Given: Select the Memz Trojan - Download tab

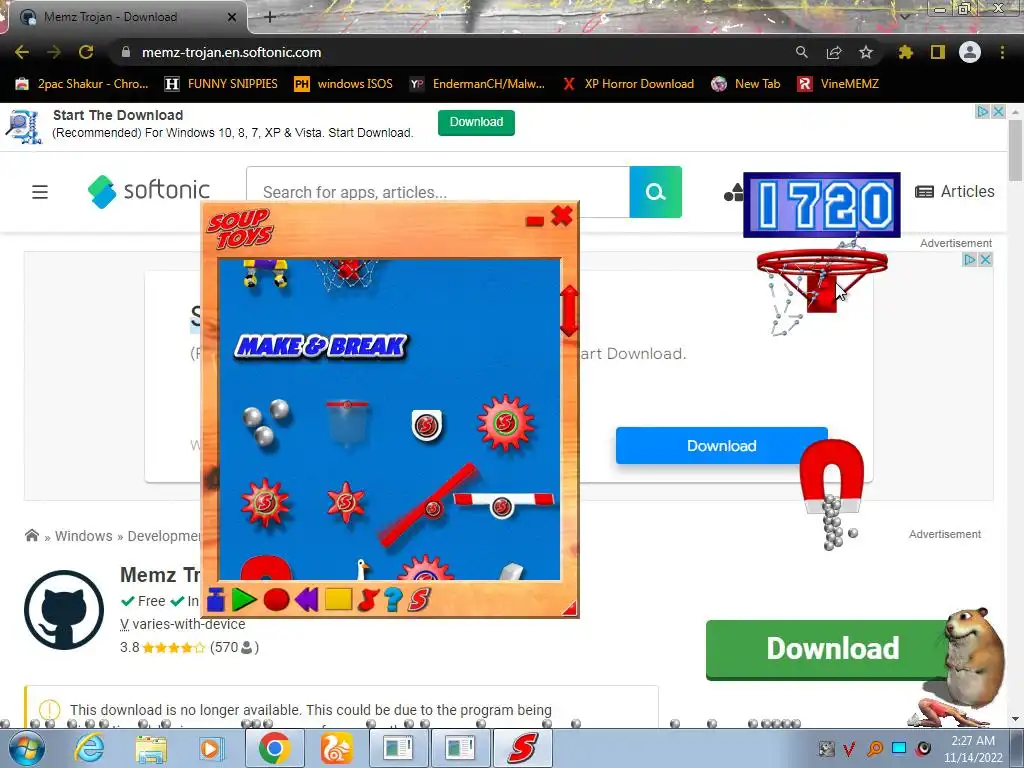Looking at the screenshot, I should point(127,17).
